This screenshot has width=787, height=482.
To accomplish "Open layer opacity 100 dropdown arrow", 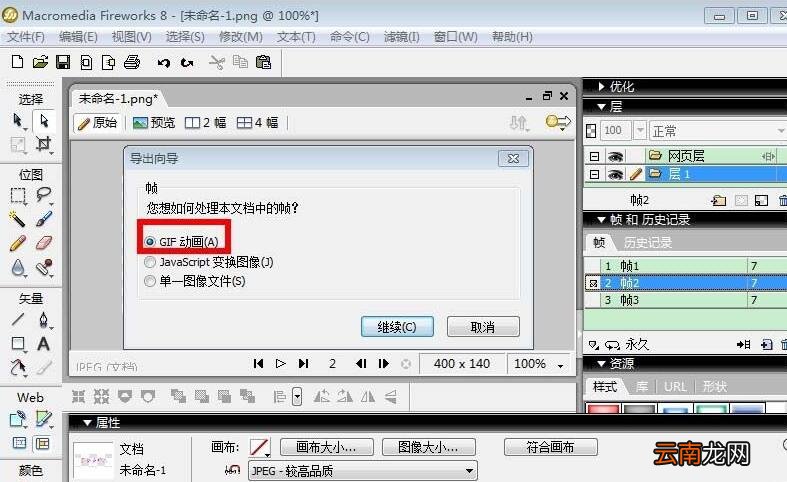I will click(640, 131).
